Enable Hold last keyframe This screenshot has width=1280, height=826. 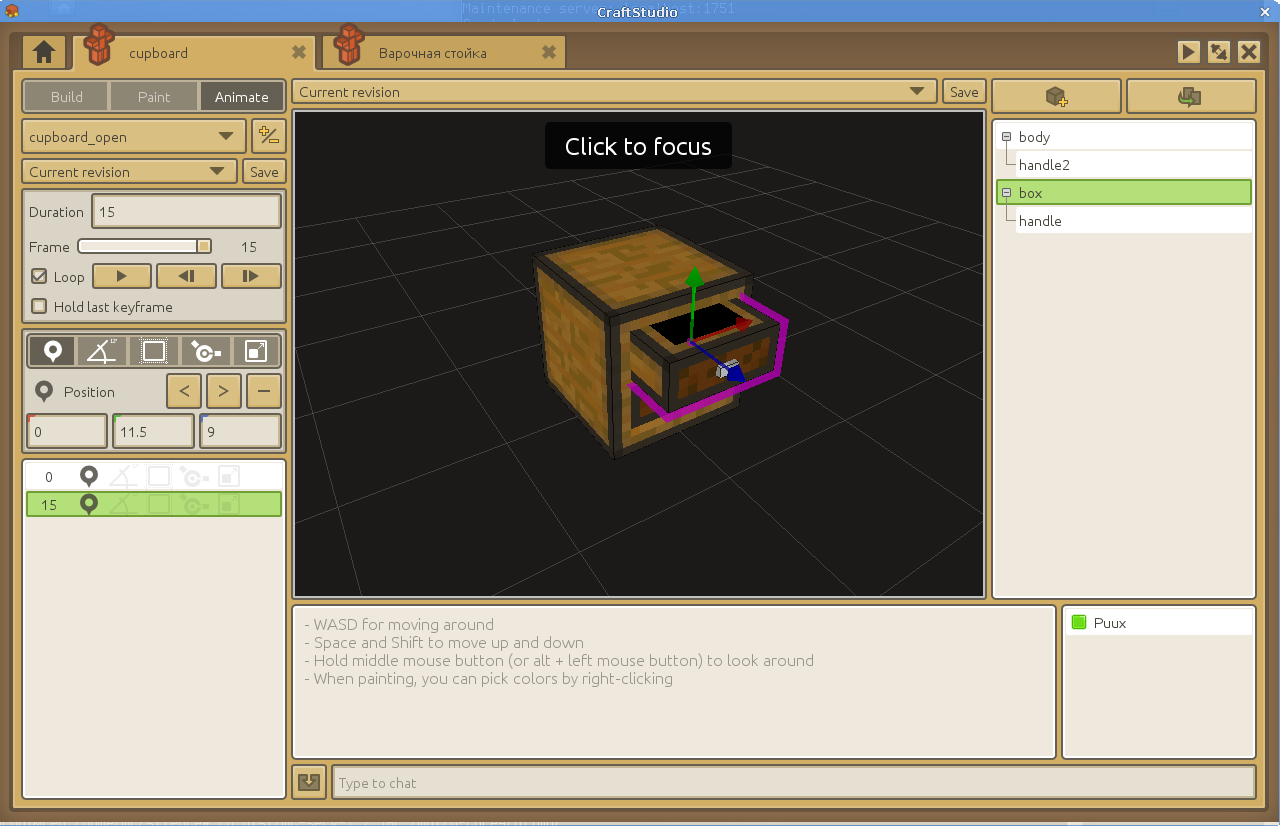(40, 306)
